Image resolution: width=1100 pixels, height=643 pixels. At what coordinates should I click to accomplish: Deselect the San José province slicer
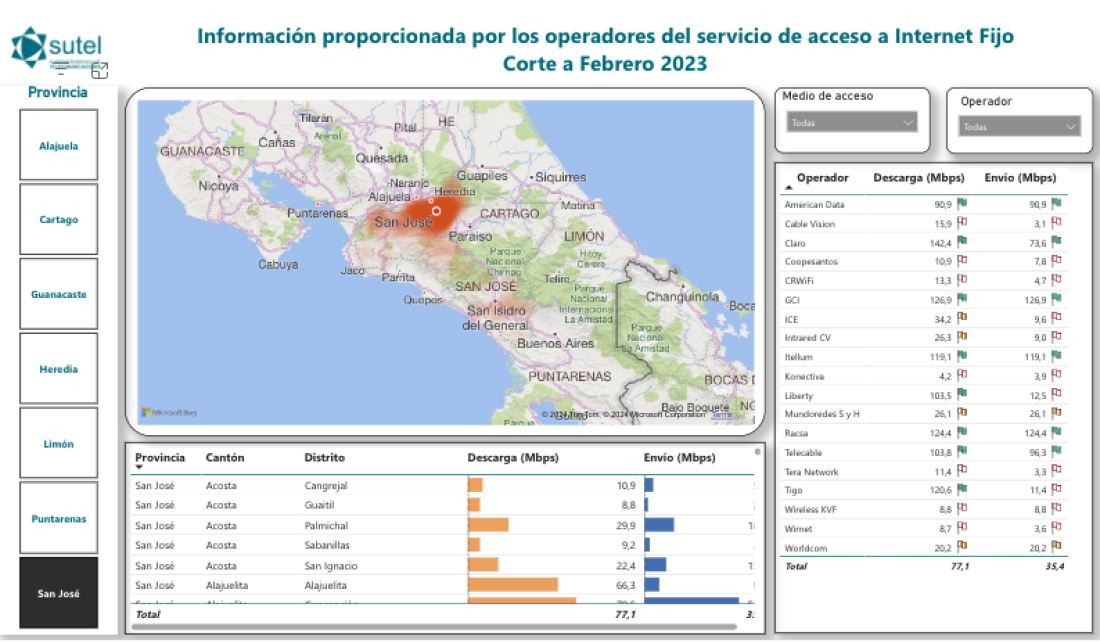59,593
